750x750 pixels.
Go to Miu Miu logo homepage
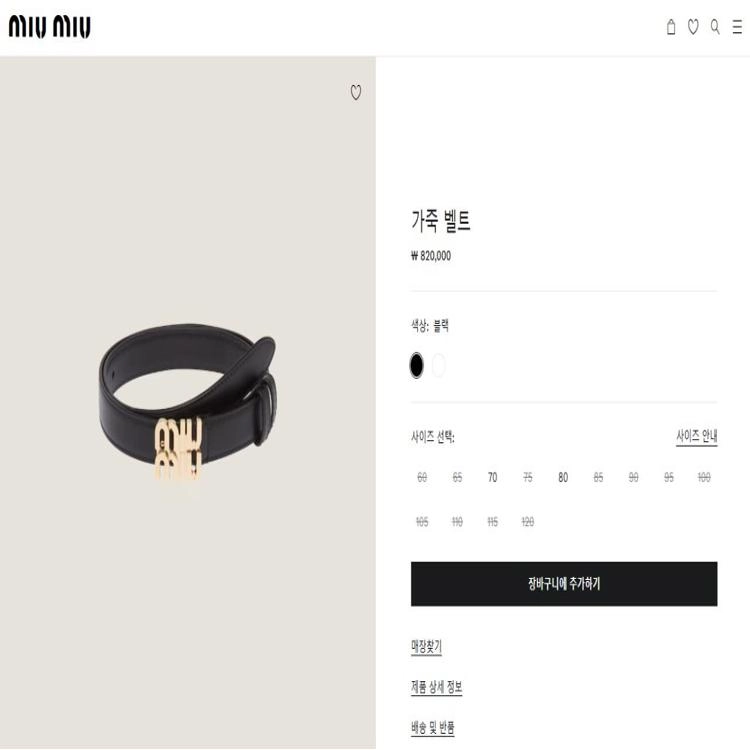pos(50,27)
